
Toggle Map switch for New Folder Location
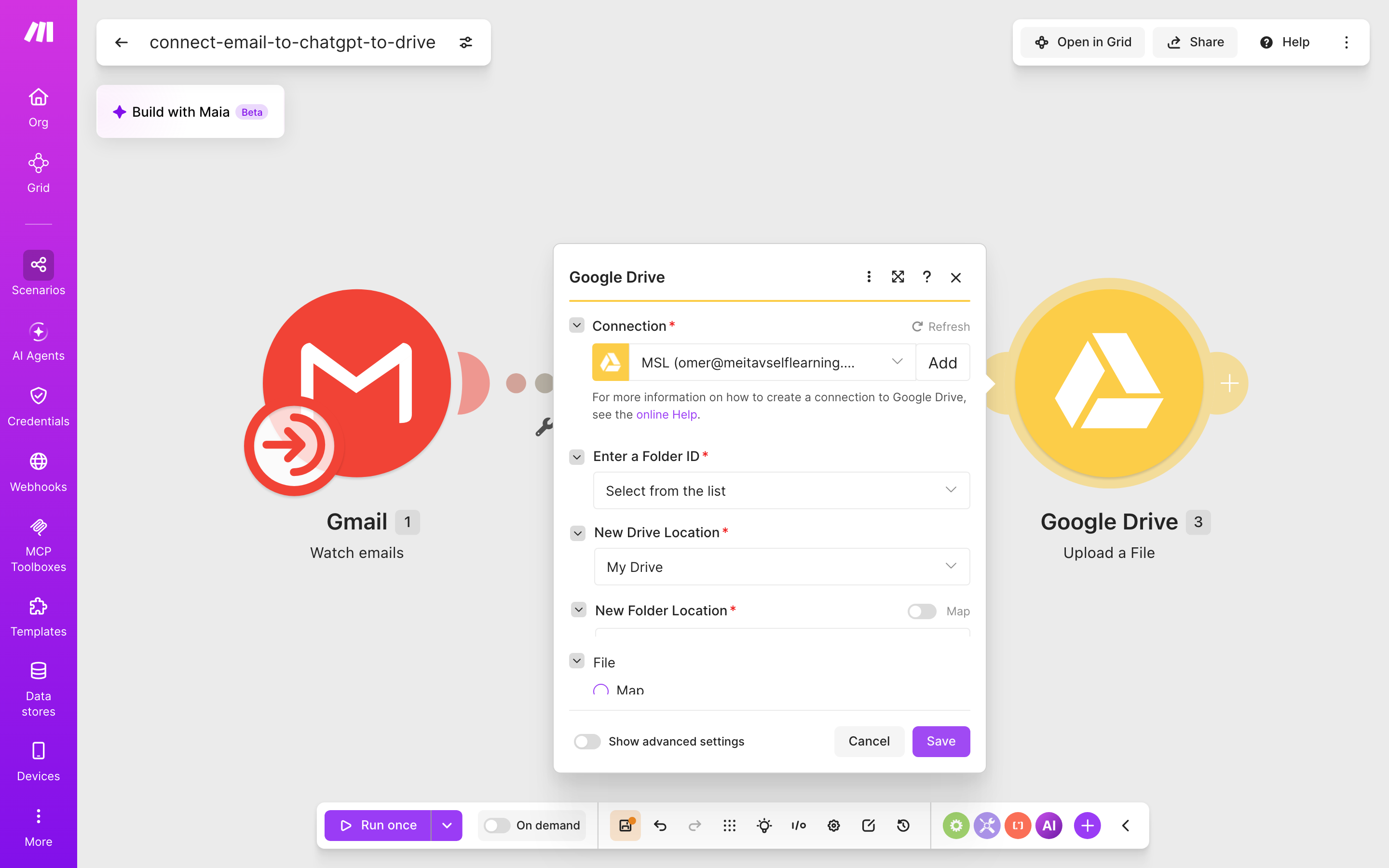point(922,611)
